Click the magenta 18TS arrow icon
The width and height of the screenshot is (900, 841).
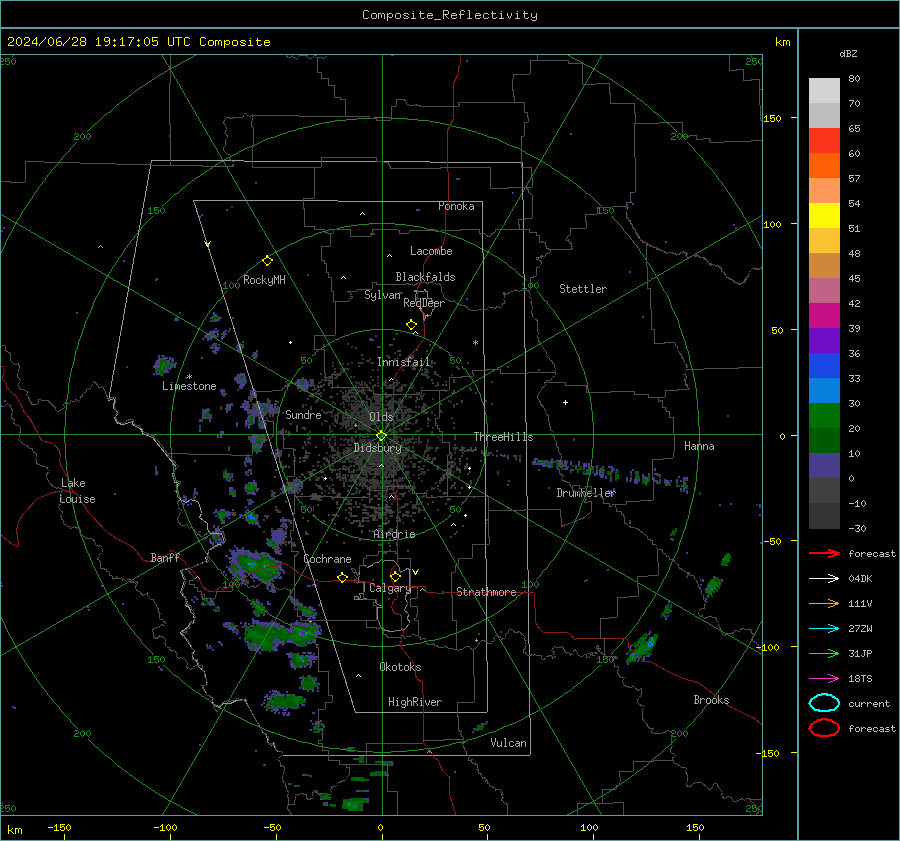pyautogui.click(x=824, y=678)
